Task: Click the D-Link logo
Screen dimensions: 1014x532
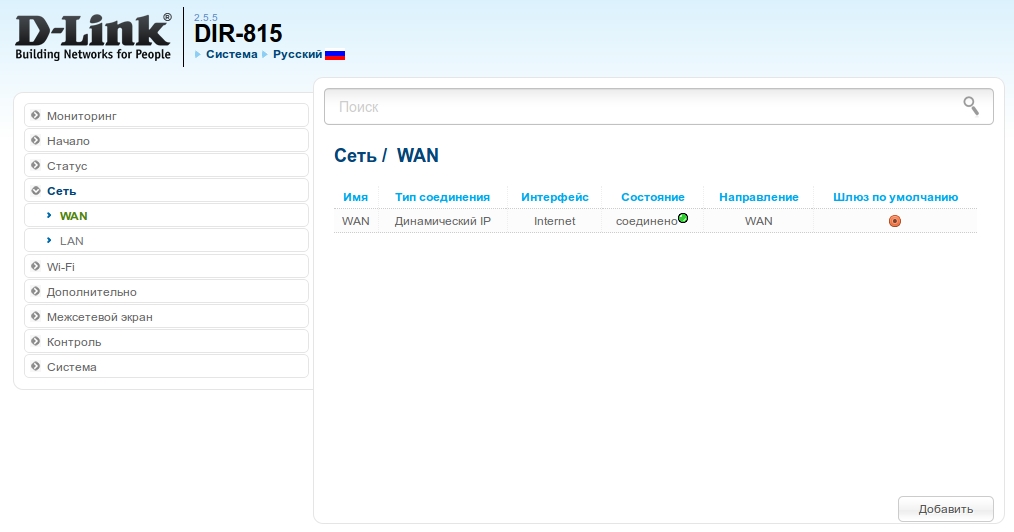Action: 93,36
